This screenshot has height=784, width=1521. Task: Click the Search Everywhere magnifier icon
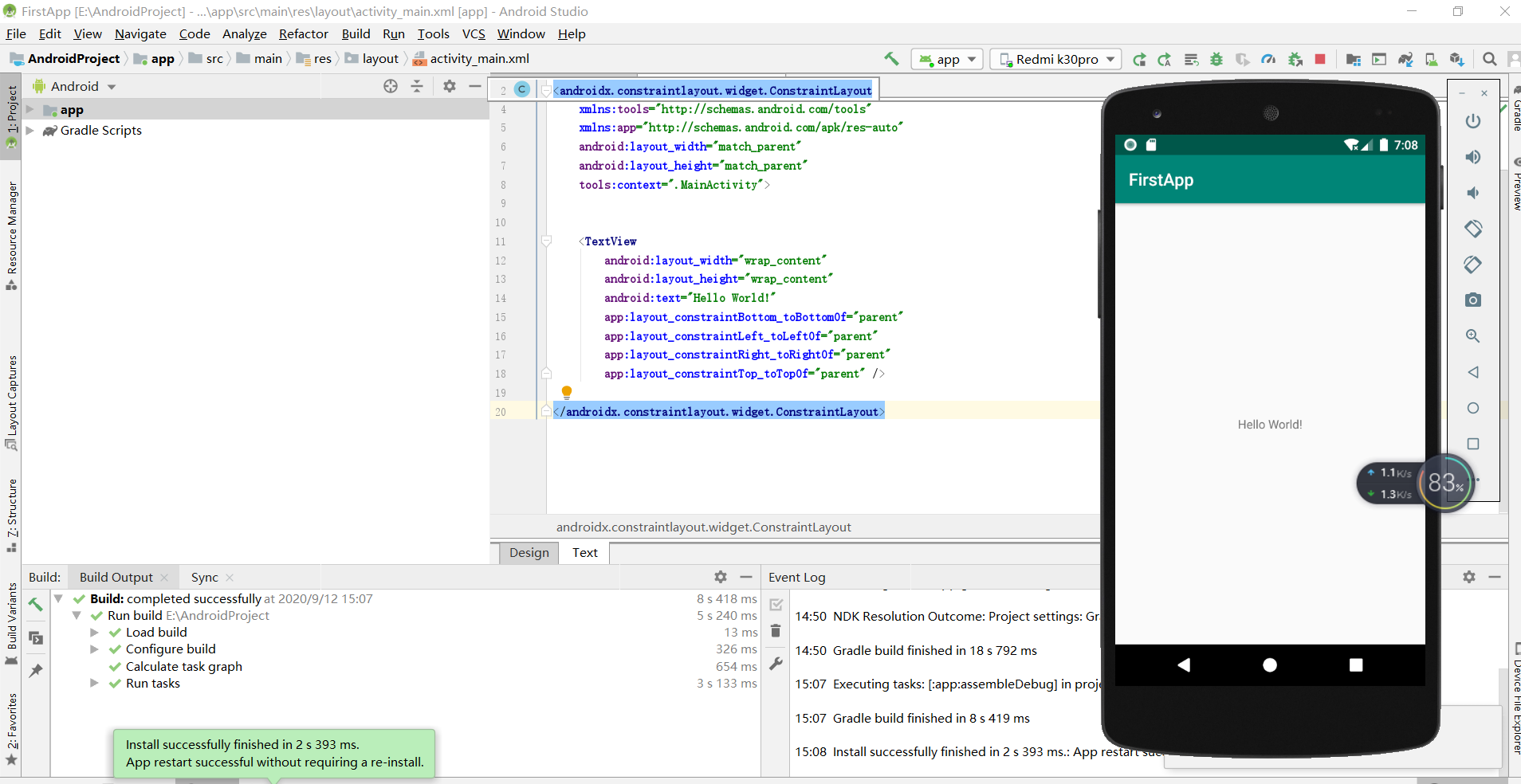[x=1489, y=59]
